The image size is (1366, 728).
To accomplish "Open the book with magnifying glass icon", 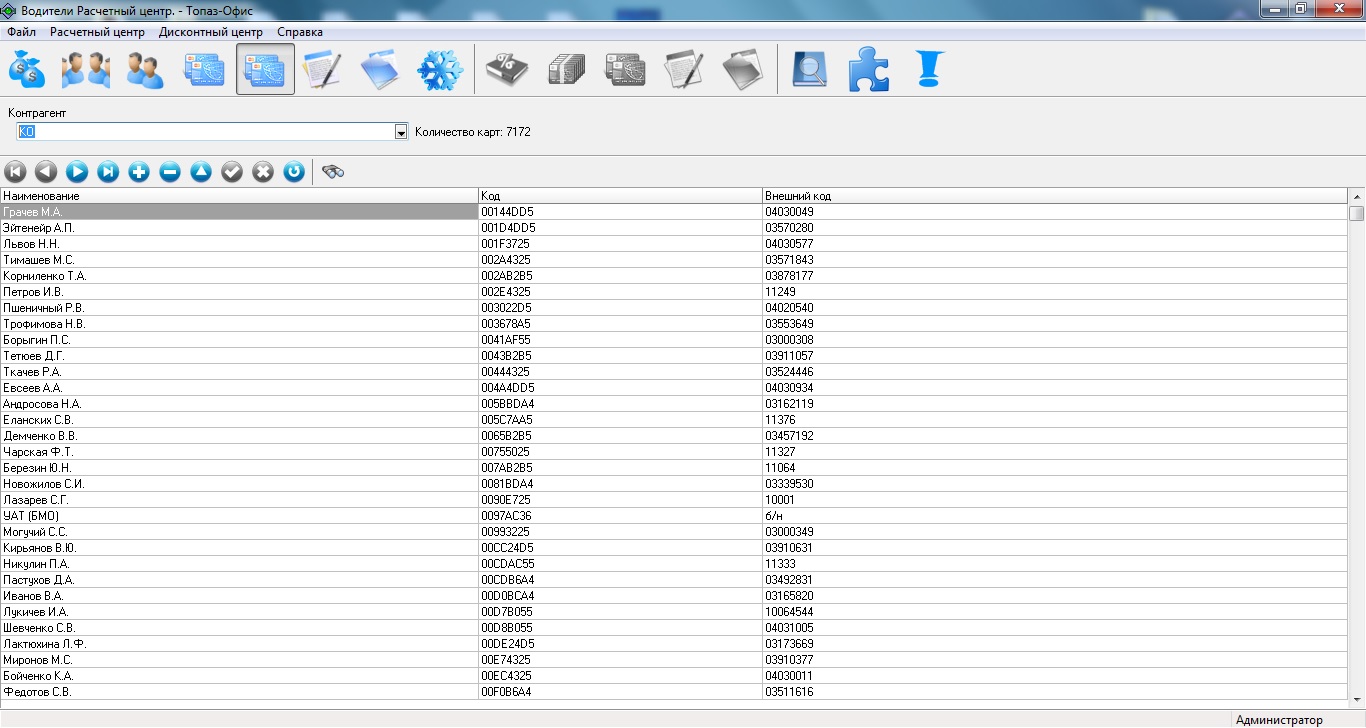I will (810, 69).
